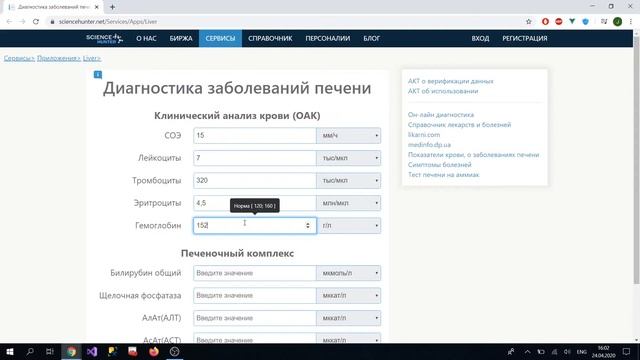
Task: Open the СЕРВИСЫ menu item
Action: 220,38
